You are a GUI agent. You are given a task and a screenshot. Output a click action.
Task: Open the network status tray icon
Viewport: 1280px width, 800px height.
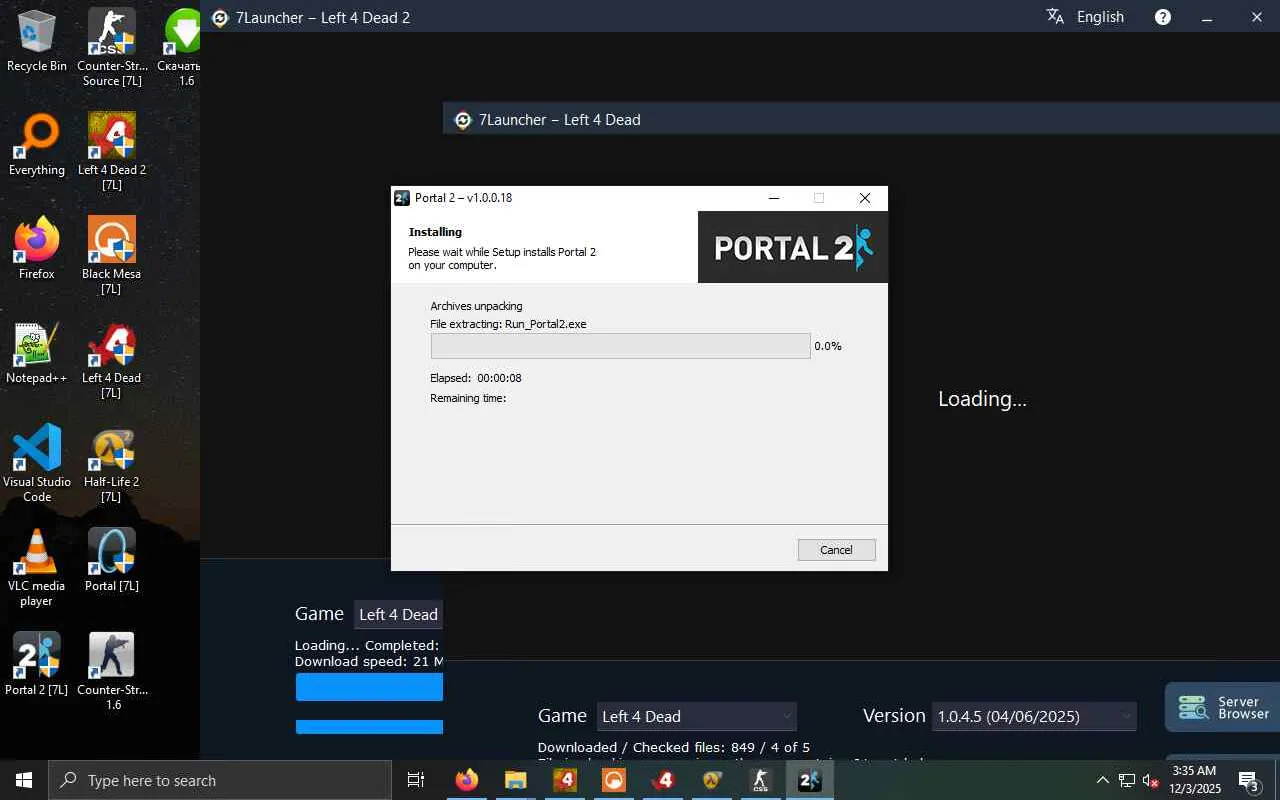[1127, 780]
